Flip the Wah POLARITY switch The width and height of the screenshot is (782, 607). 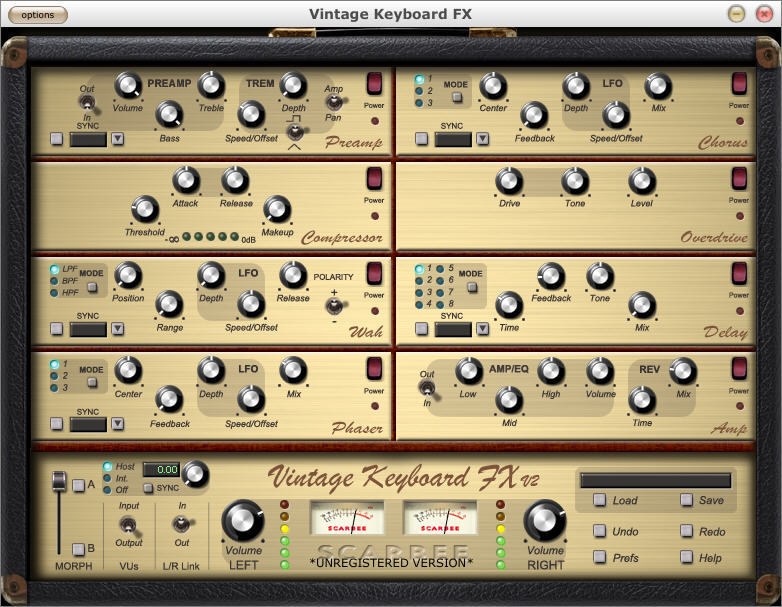pos(334,306)
